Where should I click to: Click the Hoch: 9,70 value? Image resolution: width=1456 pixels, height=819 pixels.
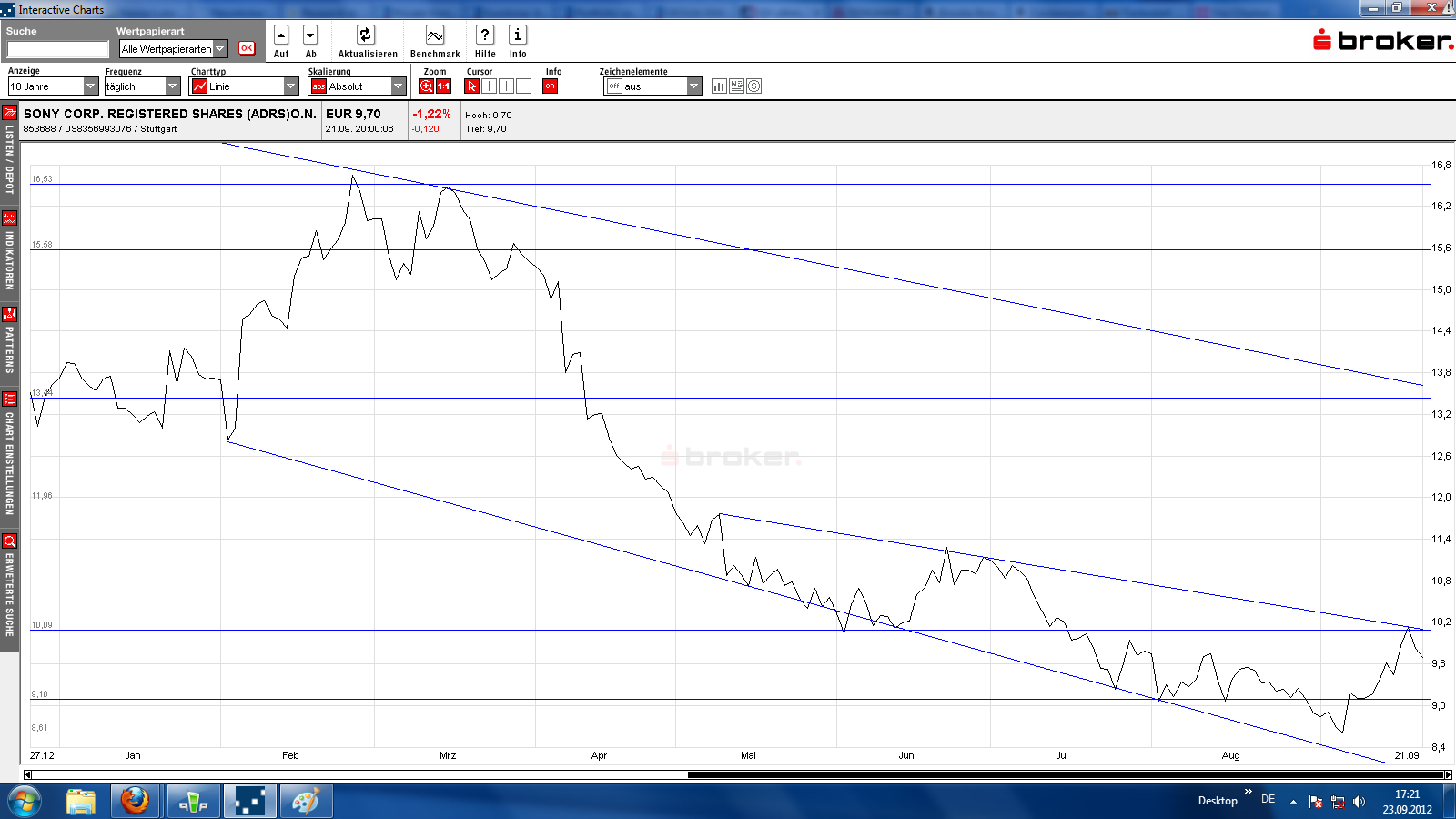pyautogui.click(x=489, y=116)
